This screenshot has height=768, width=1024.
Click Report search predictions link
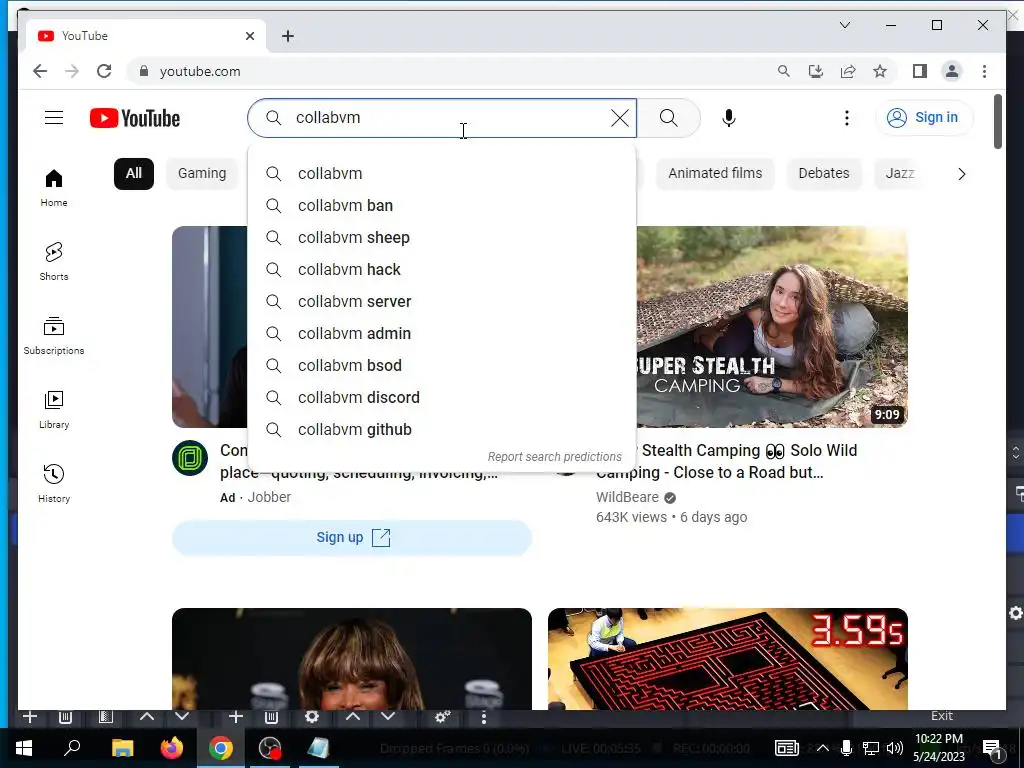click(x=554, y=456)
